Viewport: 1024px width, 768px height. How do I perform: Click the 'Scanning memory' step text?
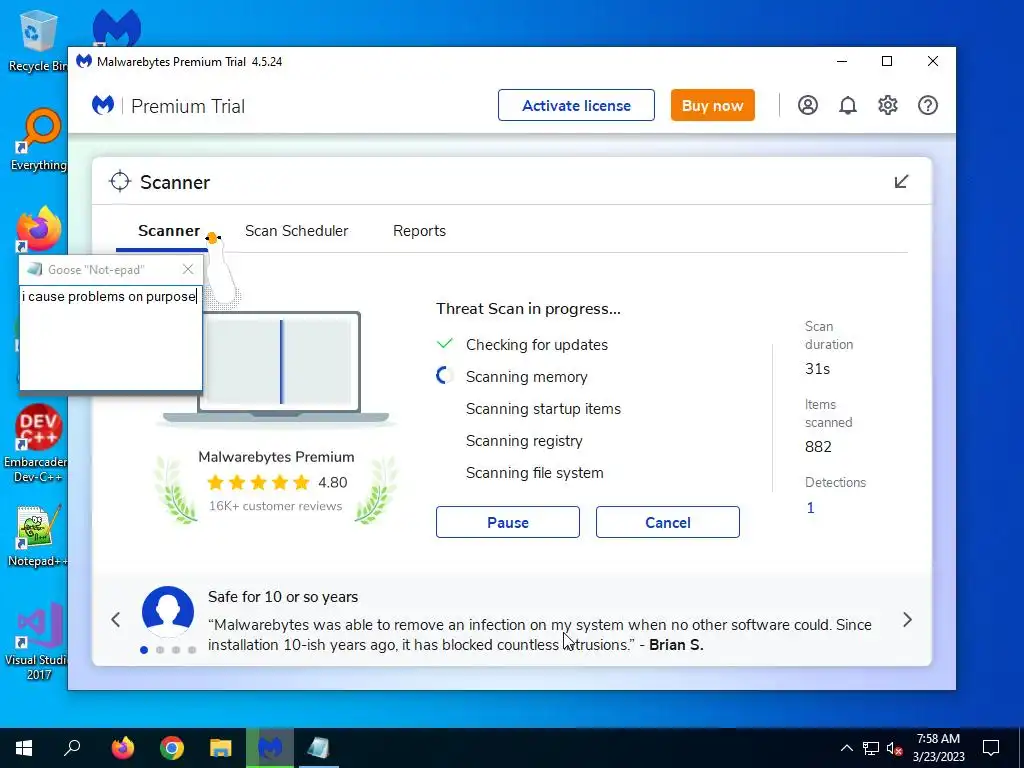(526, 377)
